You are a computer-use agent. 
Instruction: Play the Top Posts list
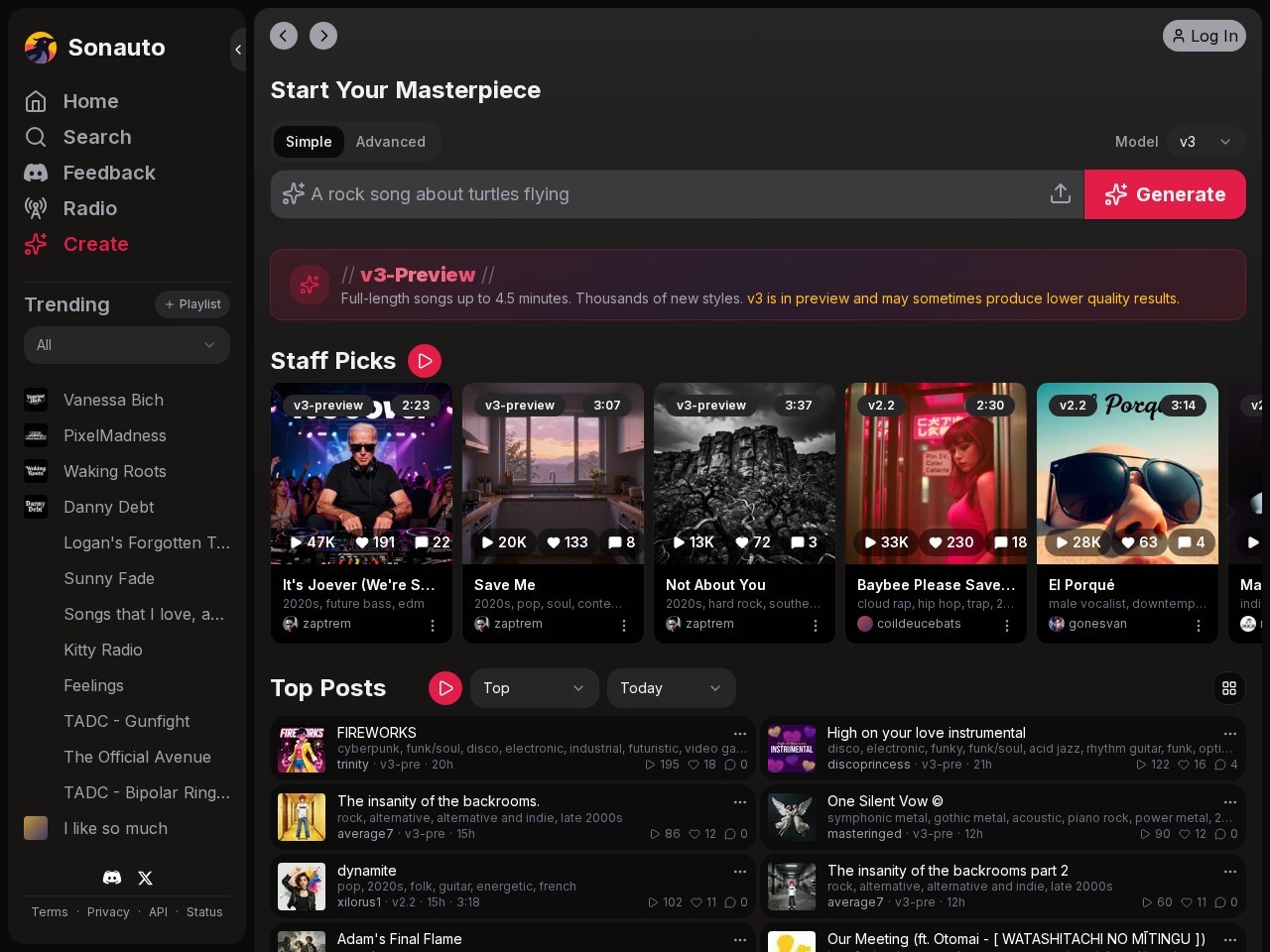click(x=444, y=688)
